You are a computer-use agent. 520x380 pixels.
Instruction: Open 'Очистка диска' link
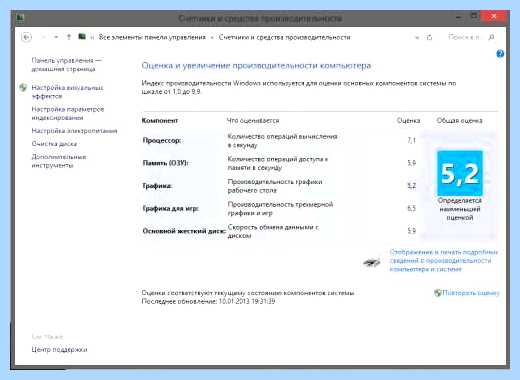pos(54,144)
